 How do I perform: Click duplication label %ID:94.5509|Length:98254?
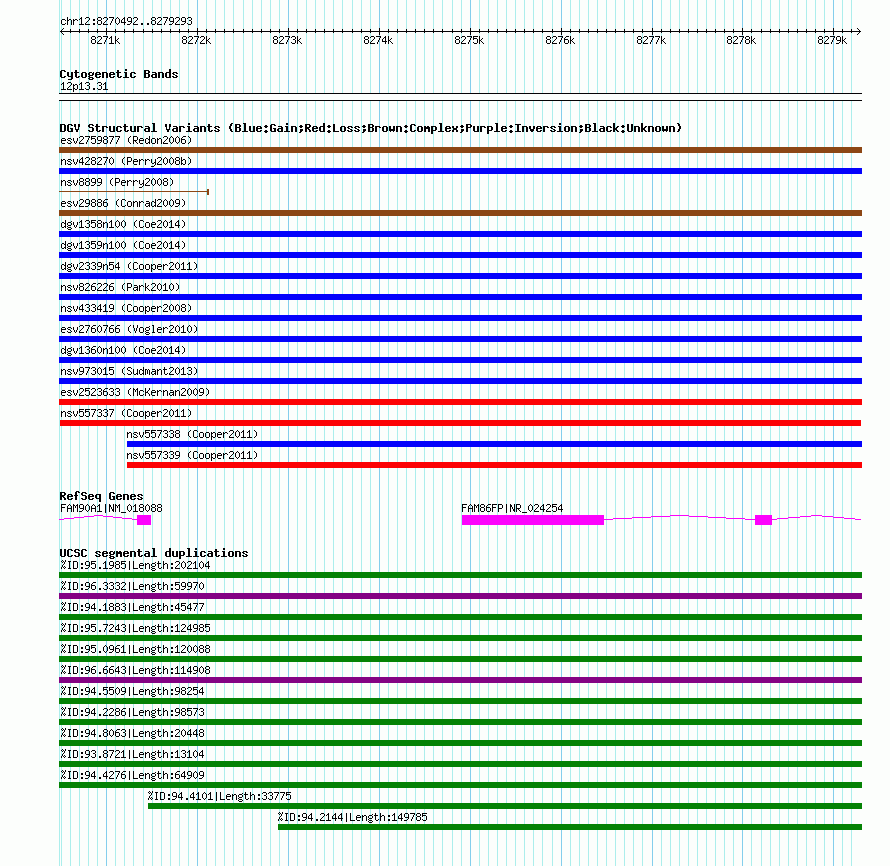coord(132,691)
